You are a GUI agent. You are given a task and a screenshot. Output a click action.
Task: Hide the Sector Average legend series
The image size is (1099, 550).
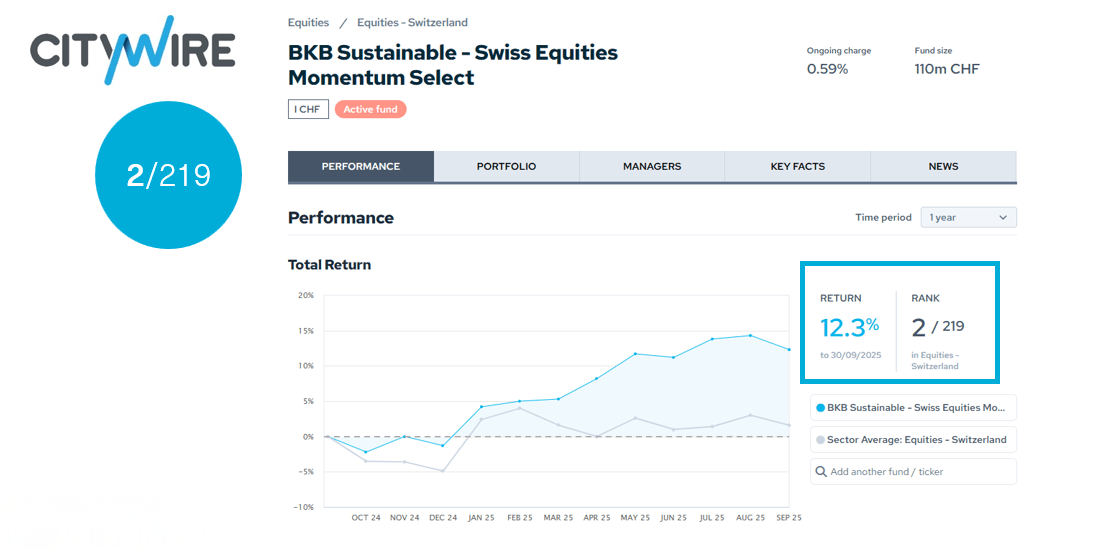tap(912, 440)
